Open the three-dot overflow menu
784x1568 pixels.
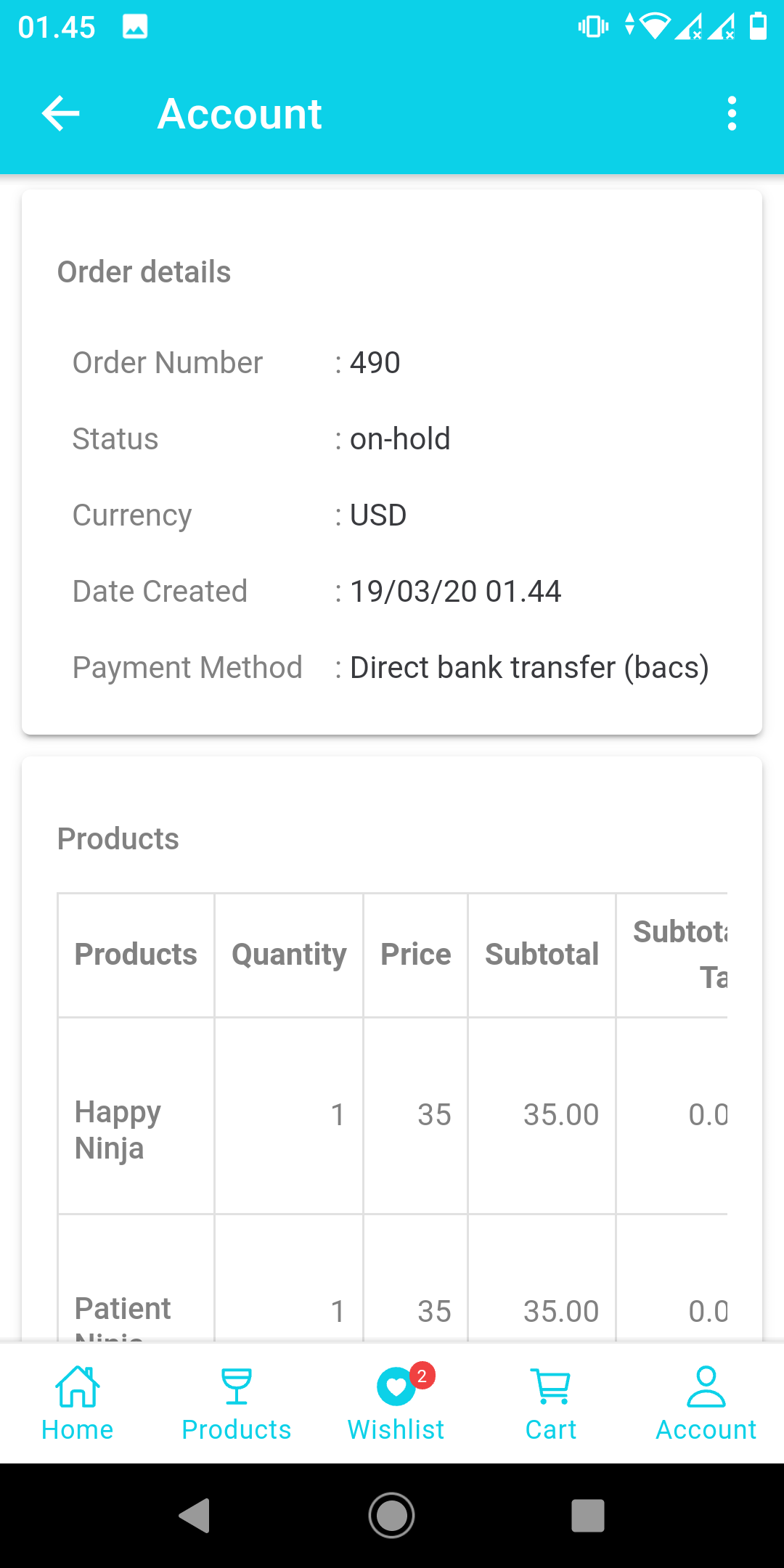point(732,114)
